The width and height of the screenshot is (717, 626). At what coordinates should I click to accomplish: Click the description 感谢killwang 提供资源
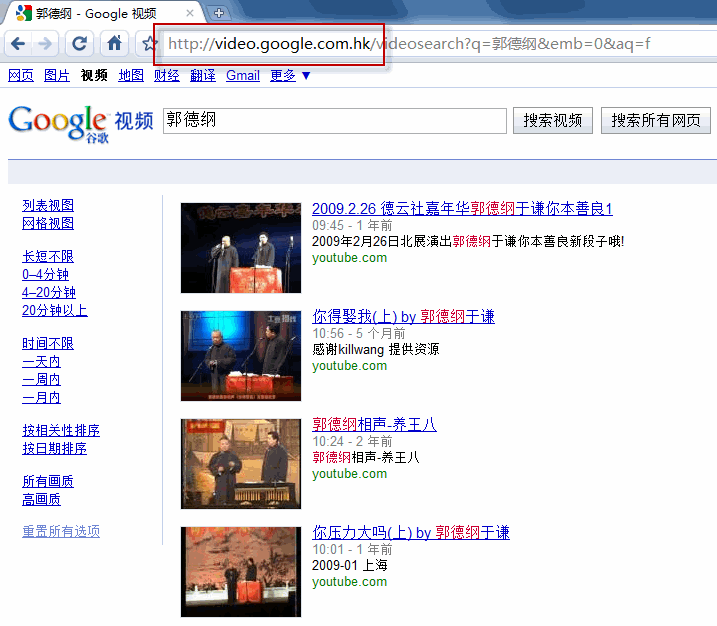coord(375,349)
